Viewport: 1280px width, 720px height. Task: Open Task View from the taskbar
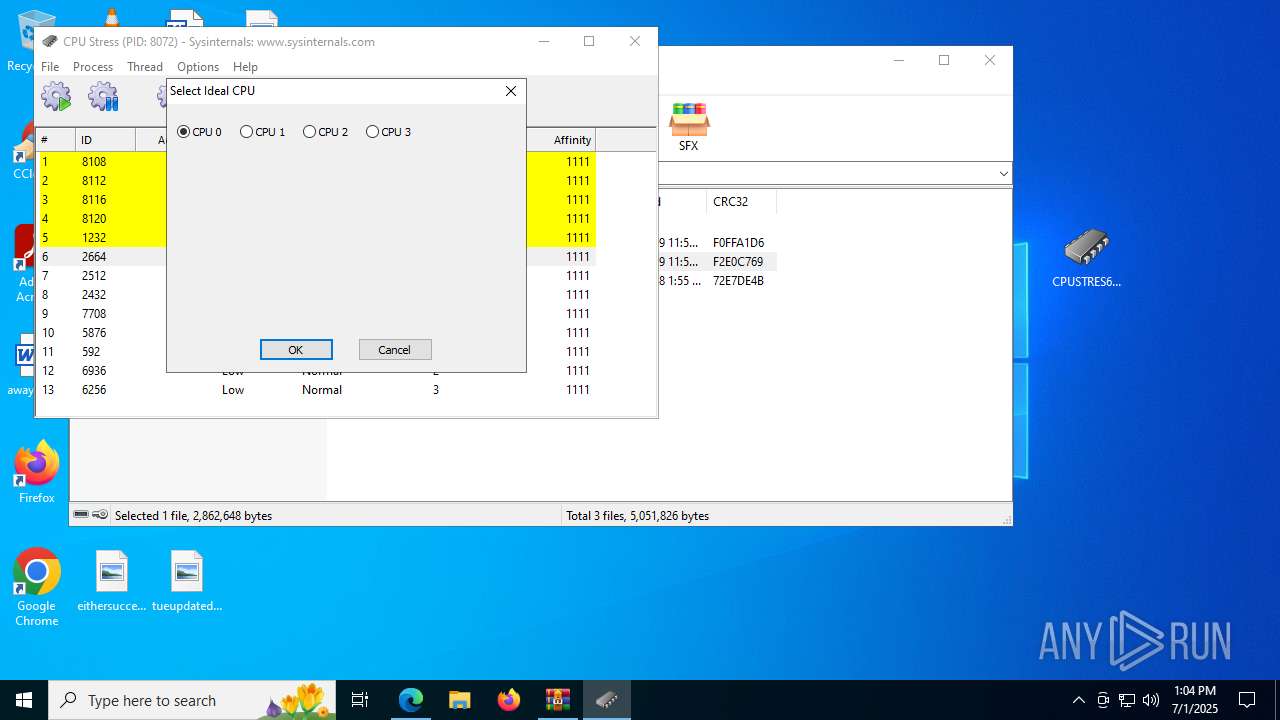point(360,700)
